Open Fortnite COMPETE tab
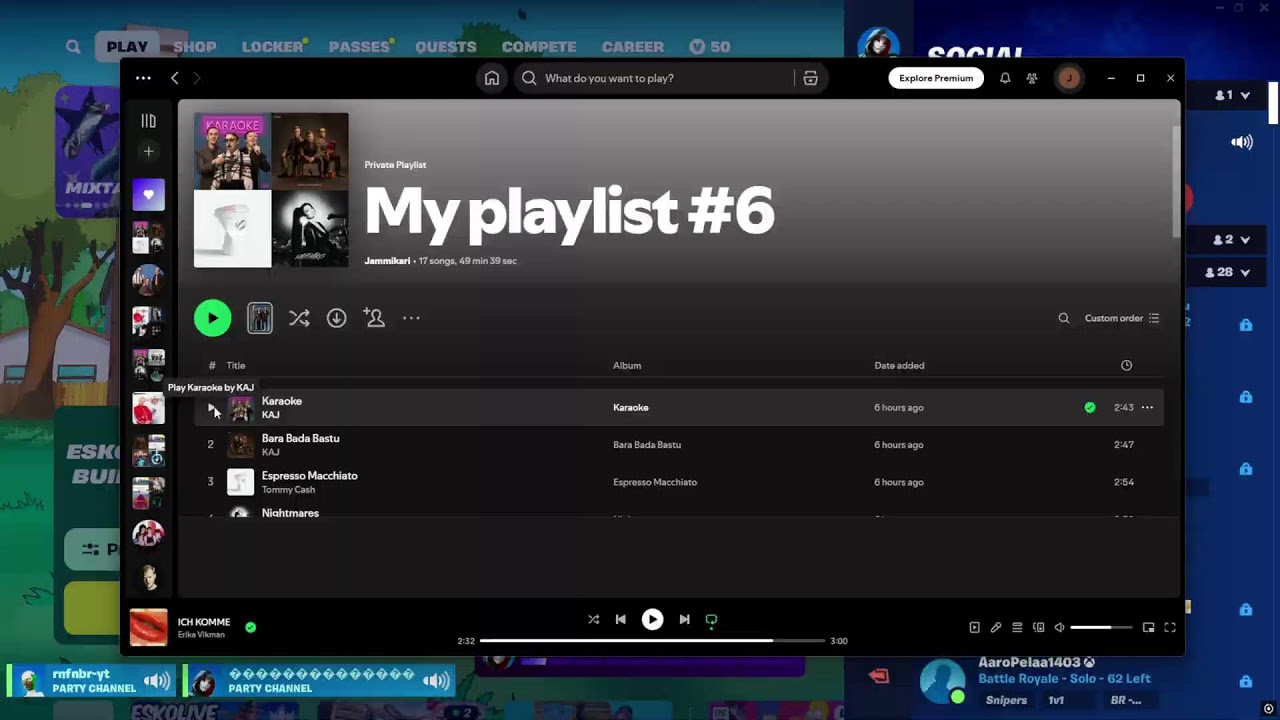 pos(539,46)
